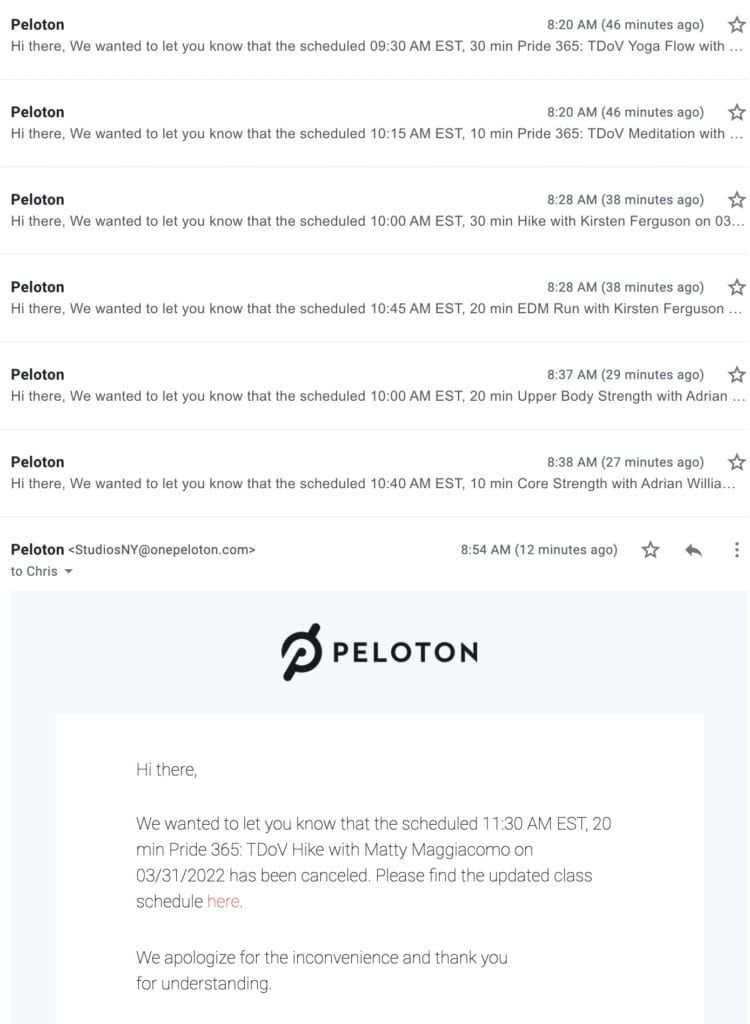Star the Upper Body Strength email
This screenshot has height=1024, width=750.
coord(736,375)
